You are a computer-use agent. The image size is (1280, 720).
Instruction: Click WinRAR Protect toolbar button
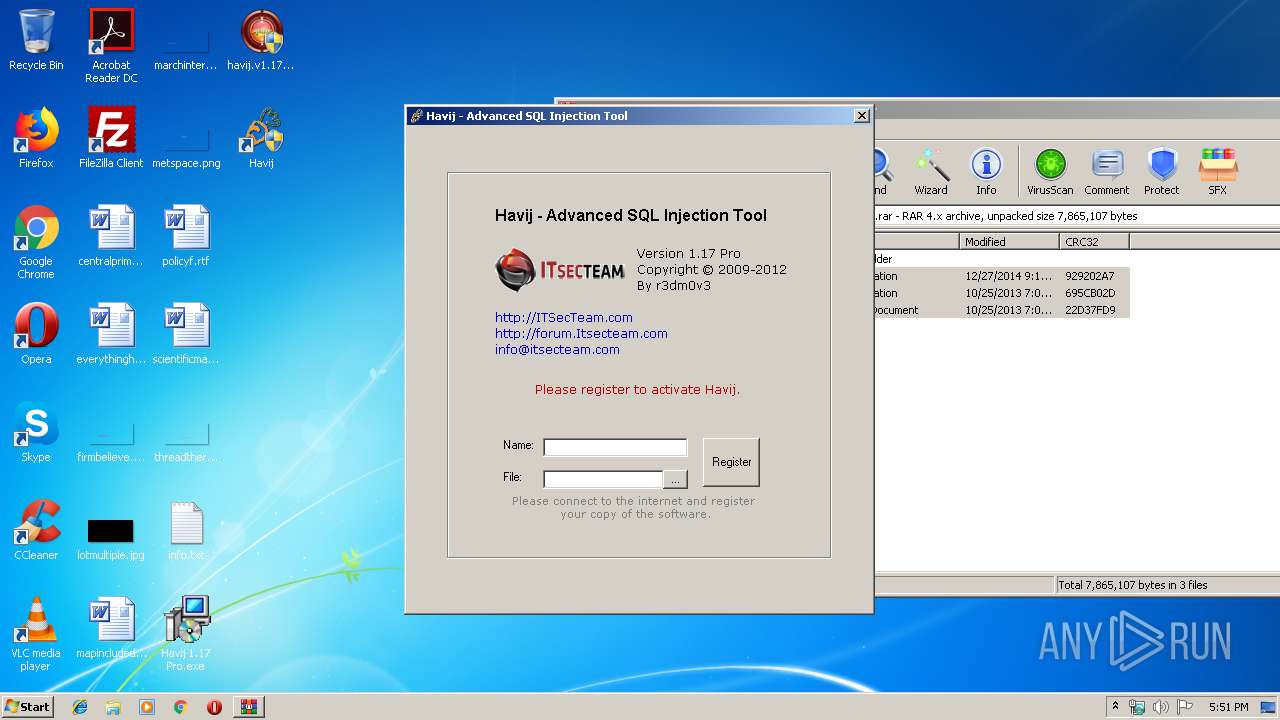point(1162,172)
